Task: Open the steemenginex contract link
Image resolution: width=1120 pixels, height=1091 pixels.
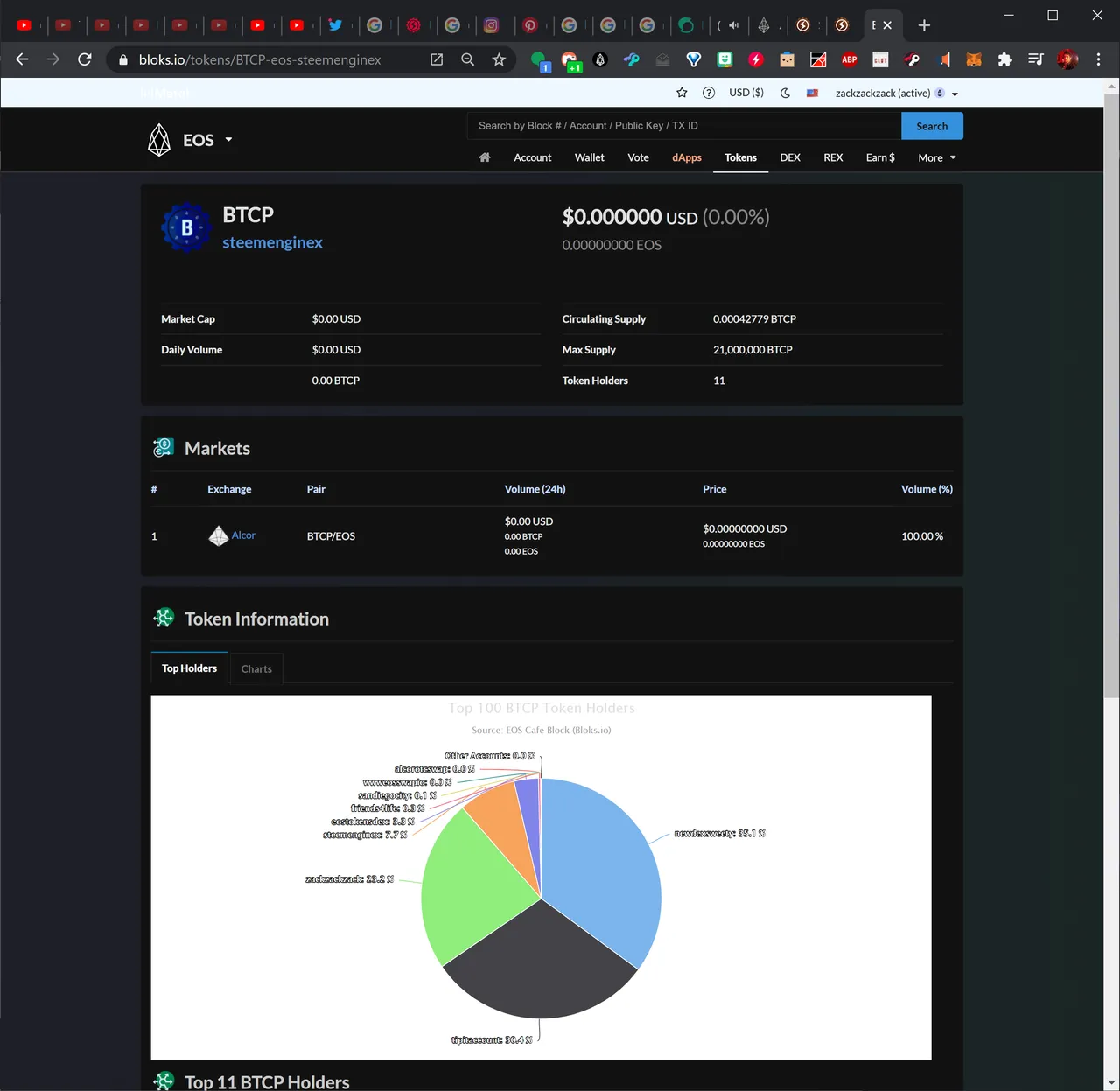Action: tap(272, 242)
